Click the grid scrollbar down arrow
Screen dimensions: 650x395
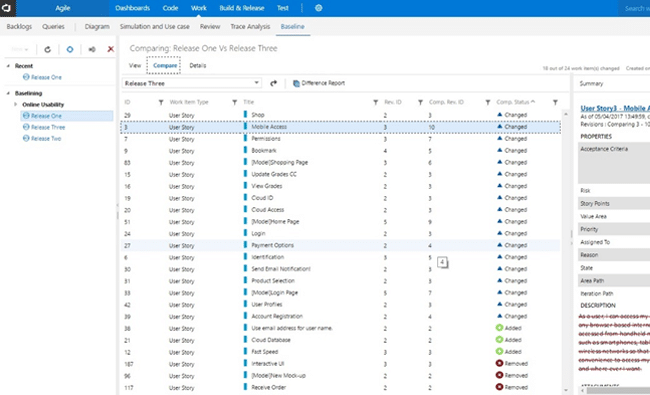pos(566,390)
